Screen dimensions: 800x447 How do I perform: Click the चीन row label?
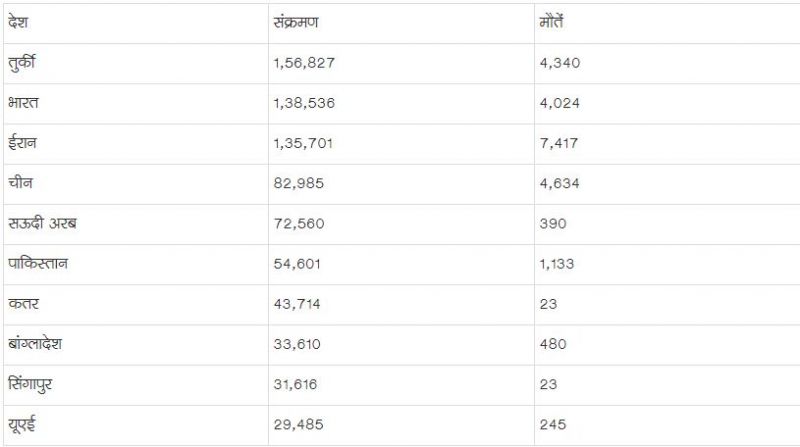coord(20,183)
